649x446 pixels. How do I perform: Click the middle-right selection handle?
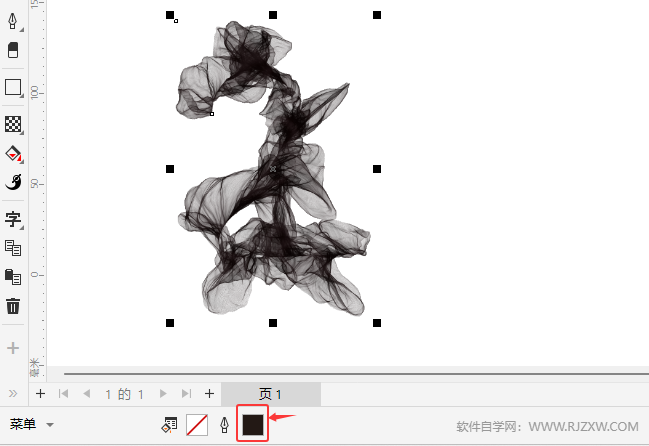tap(377, 169)
